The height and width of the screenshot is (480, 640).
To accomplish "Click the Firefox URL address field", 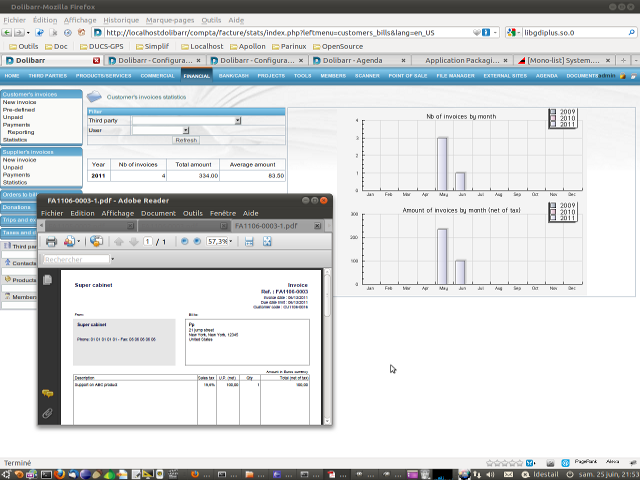I will click(288, 32).
